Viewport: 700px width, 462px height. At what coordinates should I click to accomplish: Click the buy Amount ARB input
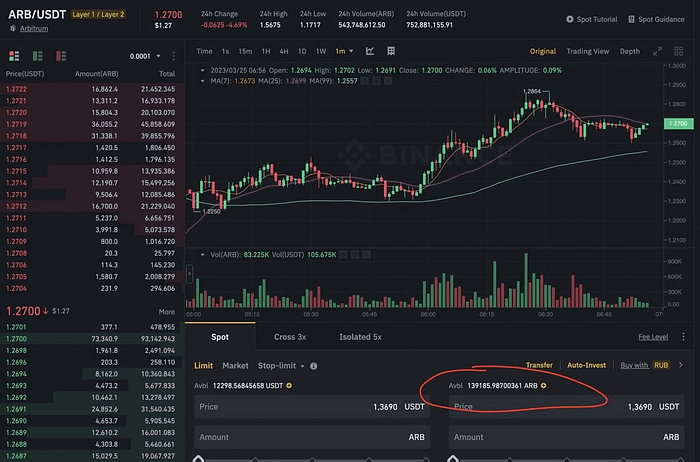click(x=312, y=437)
